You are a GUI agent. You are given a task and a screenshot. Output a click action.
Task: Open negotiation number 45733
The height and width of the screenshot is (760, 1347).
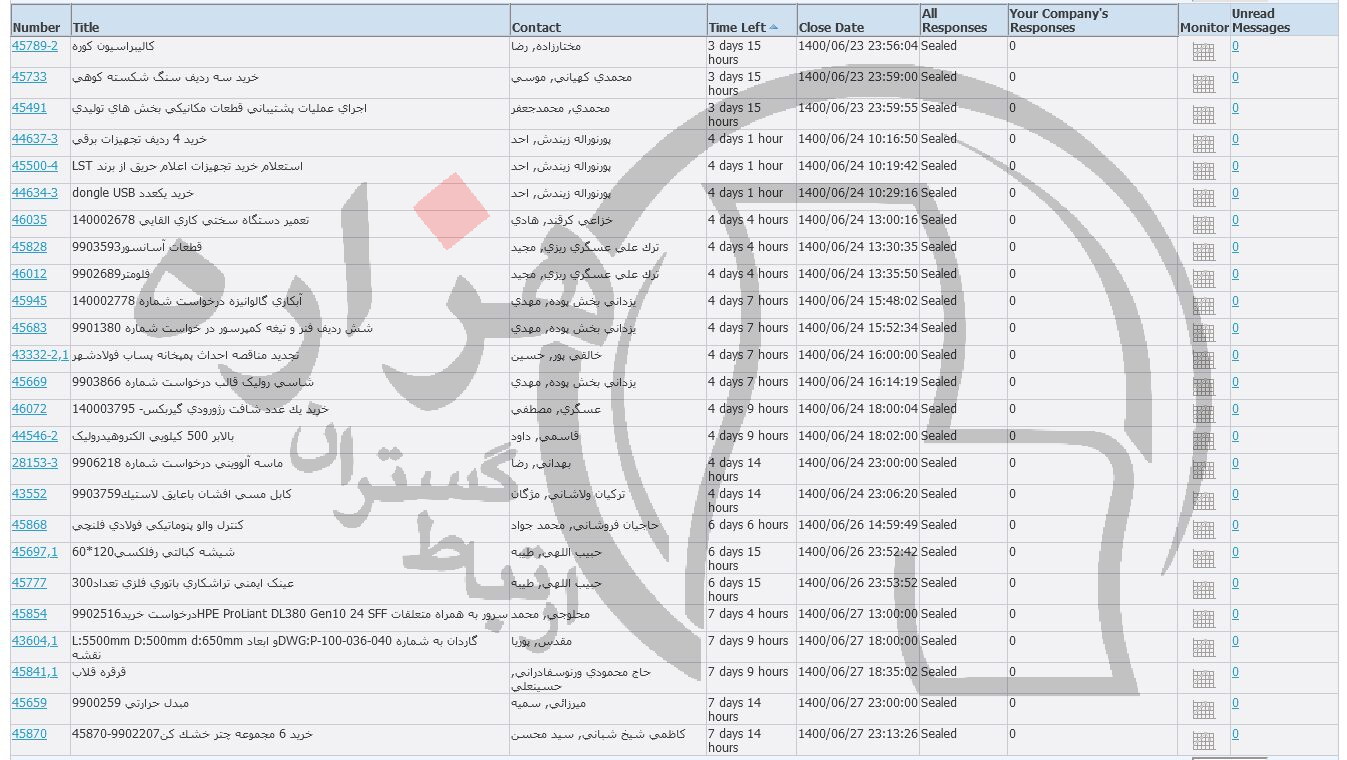point(29,77)
